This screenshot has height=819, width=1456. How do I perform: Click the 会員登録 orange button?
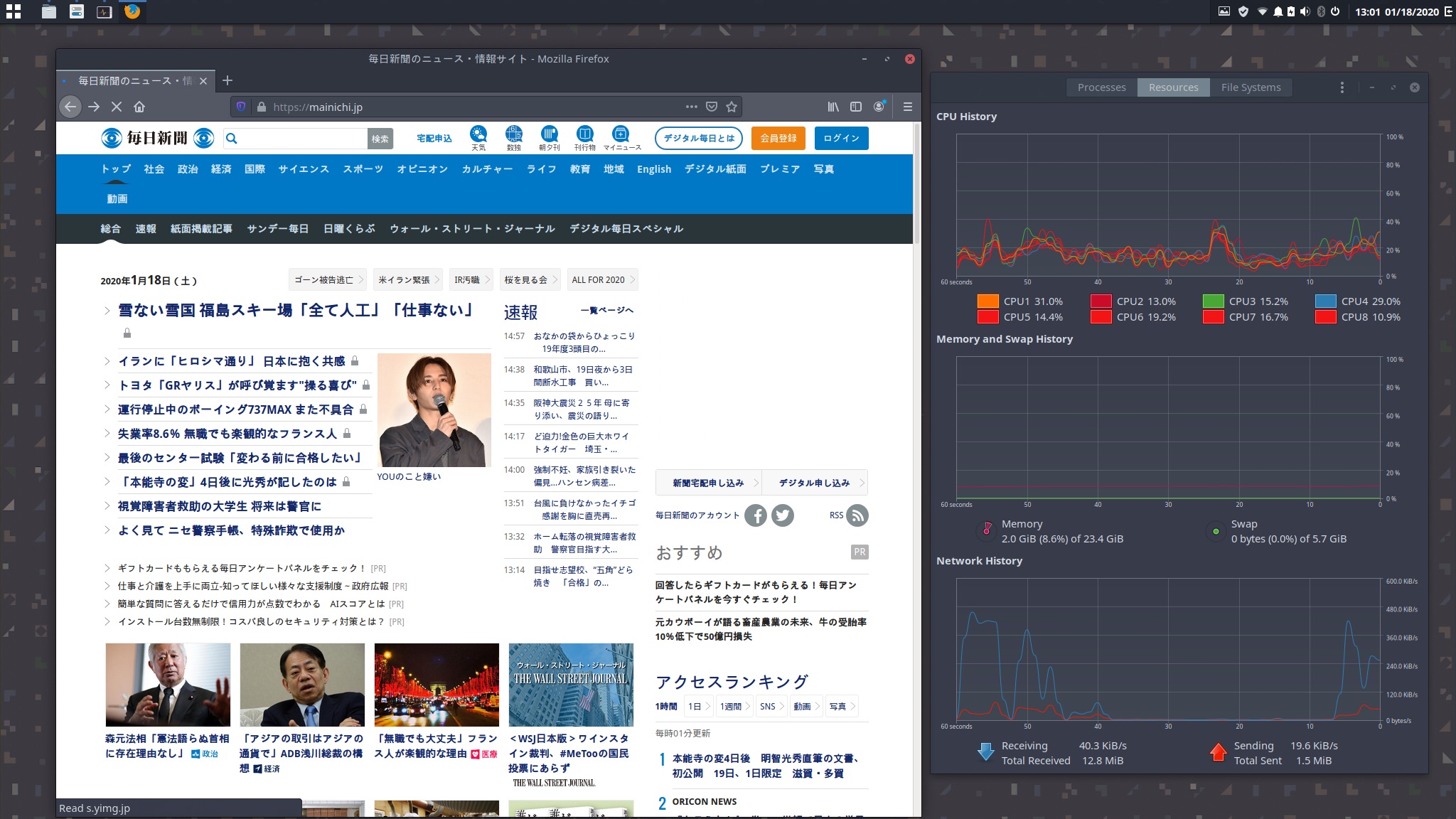tap(778, 138)
